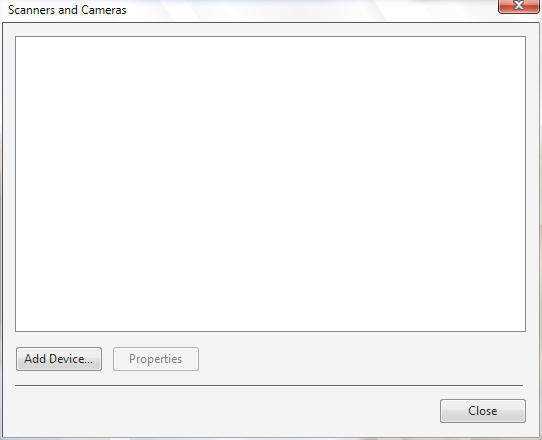
Task: Click the red X icon in the title bar
Action: point(518,6)
